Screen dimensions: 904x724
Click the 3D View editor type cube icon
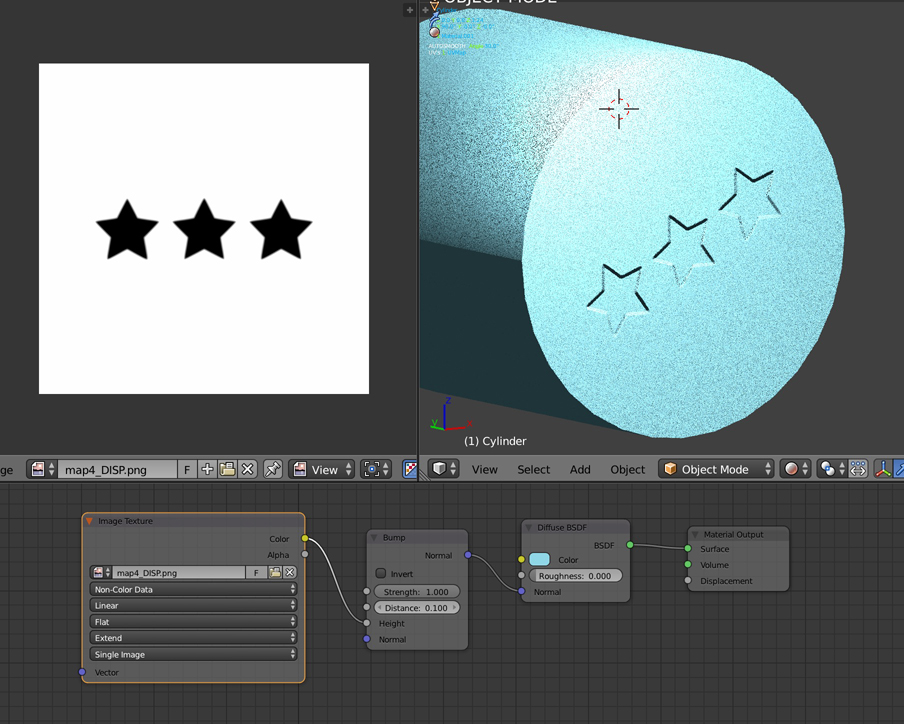(439, 469)
